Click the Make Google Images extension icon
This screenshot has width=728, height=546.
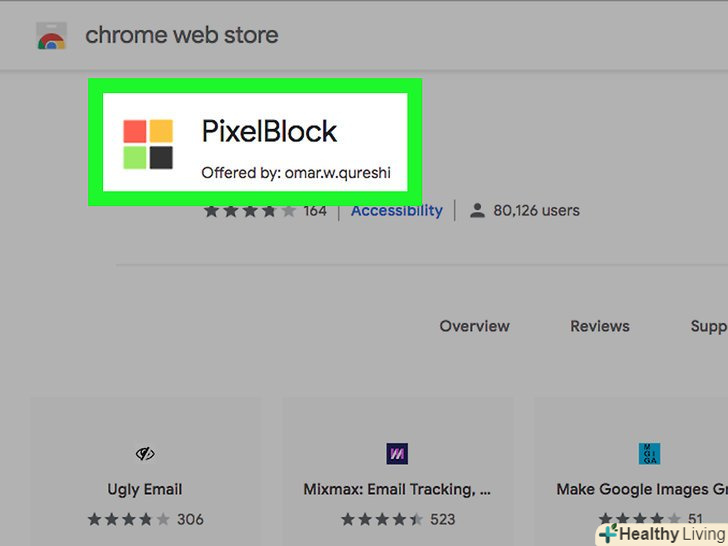(x=650, y=454)
